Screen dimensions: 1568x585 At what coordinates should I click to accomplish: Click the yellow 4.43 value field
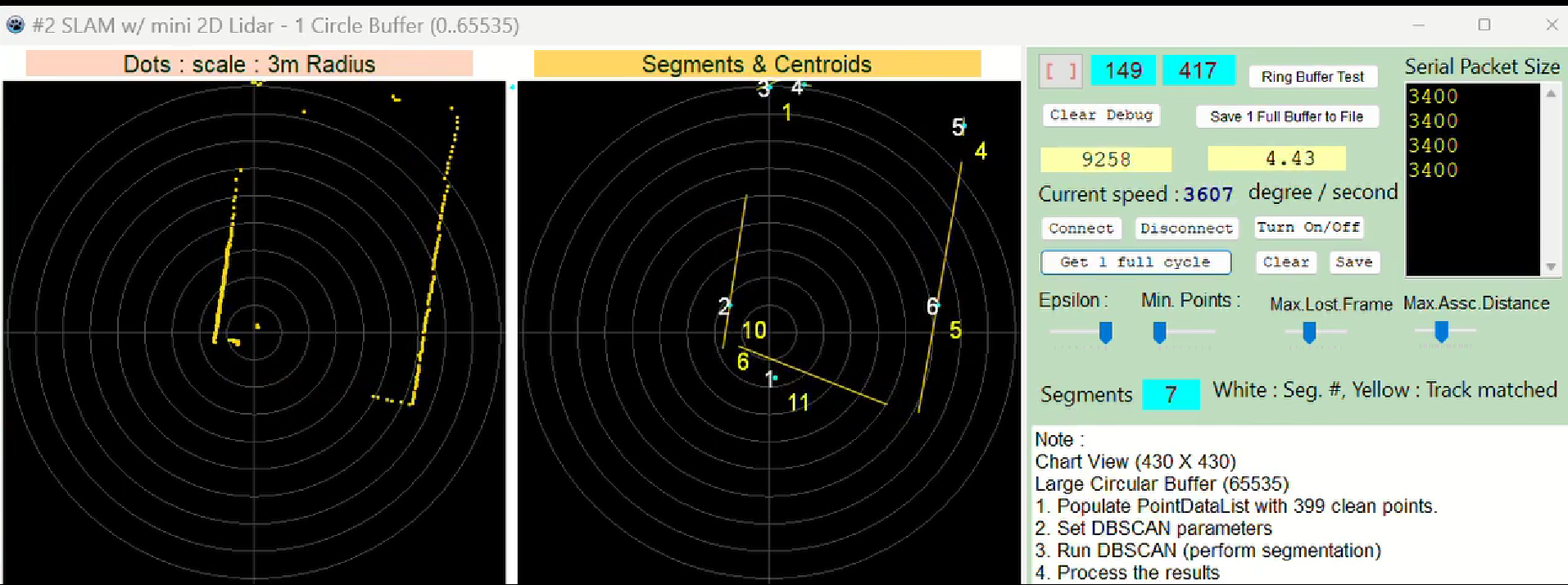coord(1277,158)
